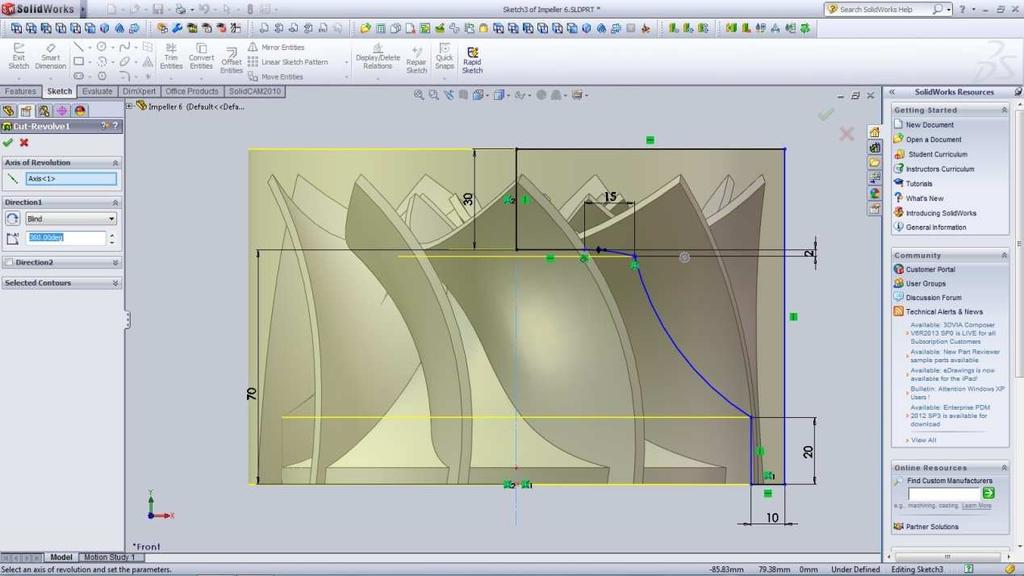
Task: Click the Repair Sketch tool
Action: coord(416,59)
